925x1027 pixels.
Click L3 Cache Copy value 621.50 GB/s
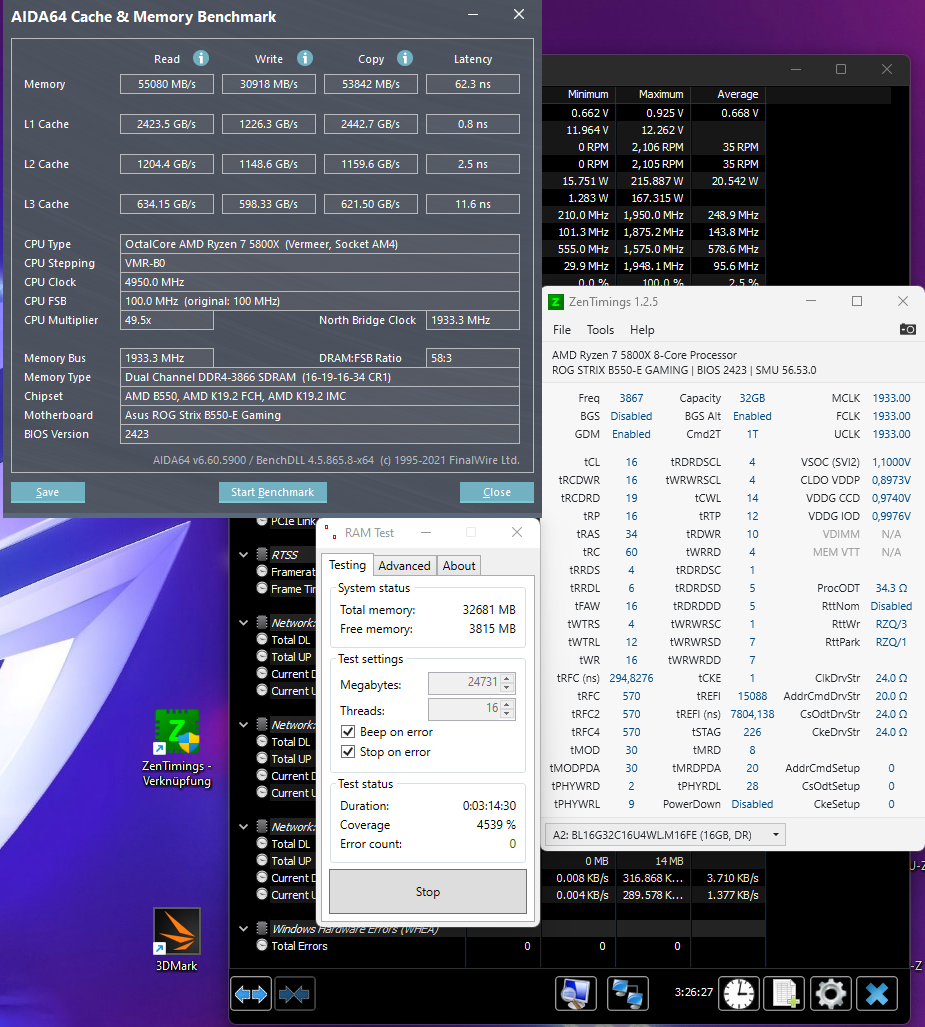tap(370, 204)
